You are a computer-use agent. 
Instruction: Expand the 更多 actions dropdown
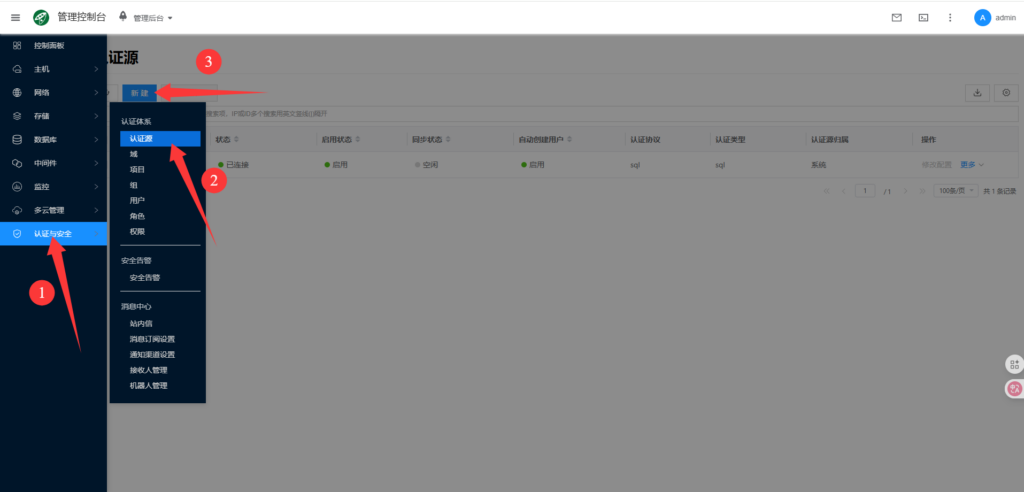coord(972,164)
